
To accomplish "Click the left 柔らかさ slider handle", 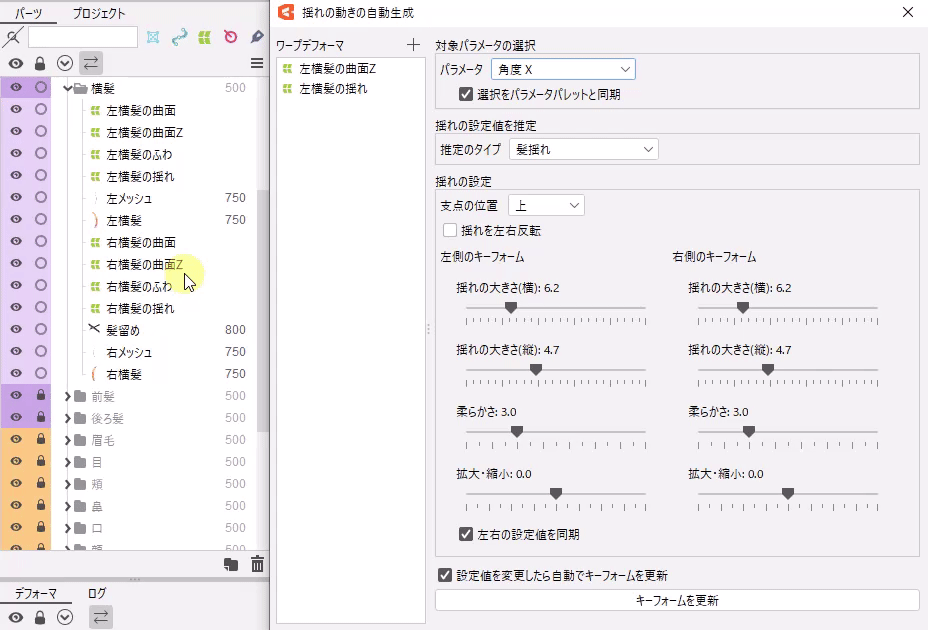I will pyautogui.click(x=517, y=432).
